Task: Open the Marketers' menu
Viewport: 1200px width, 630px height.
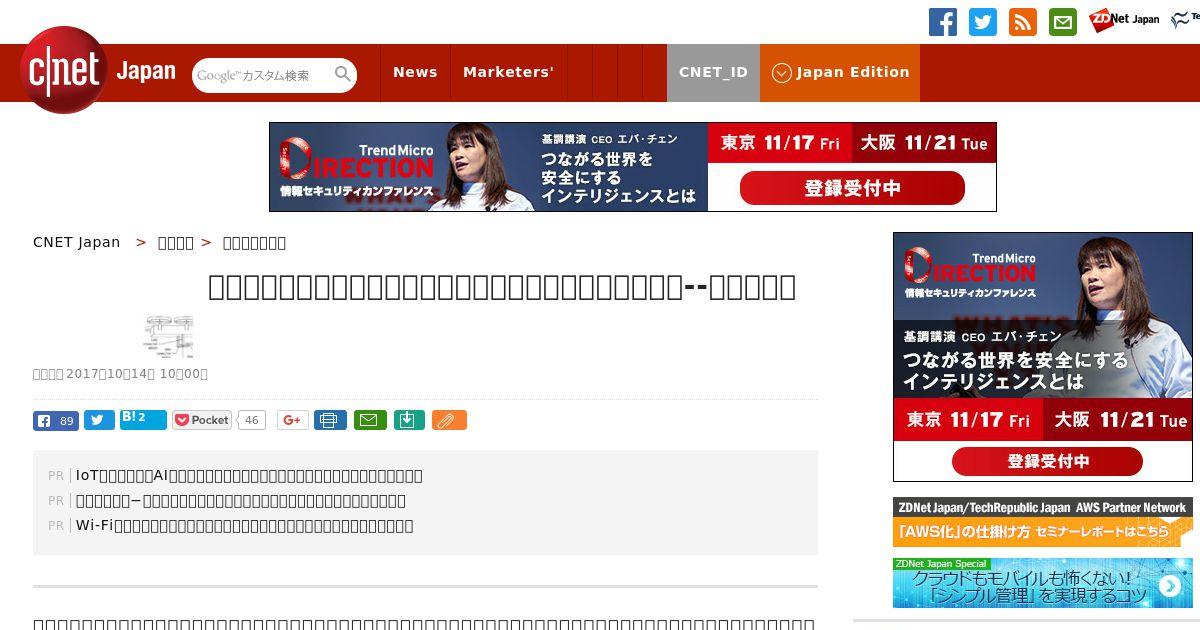Action: click(x=508, y=72)
